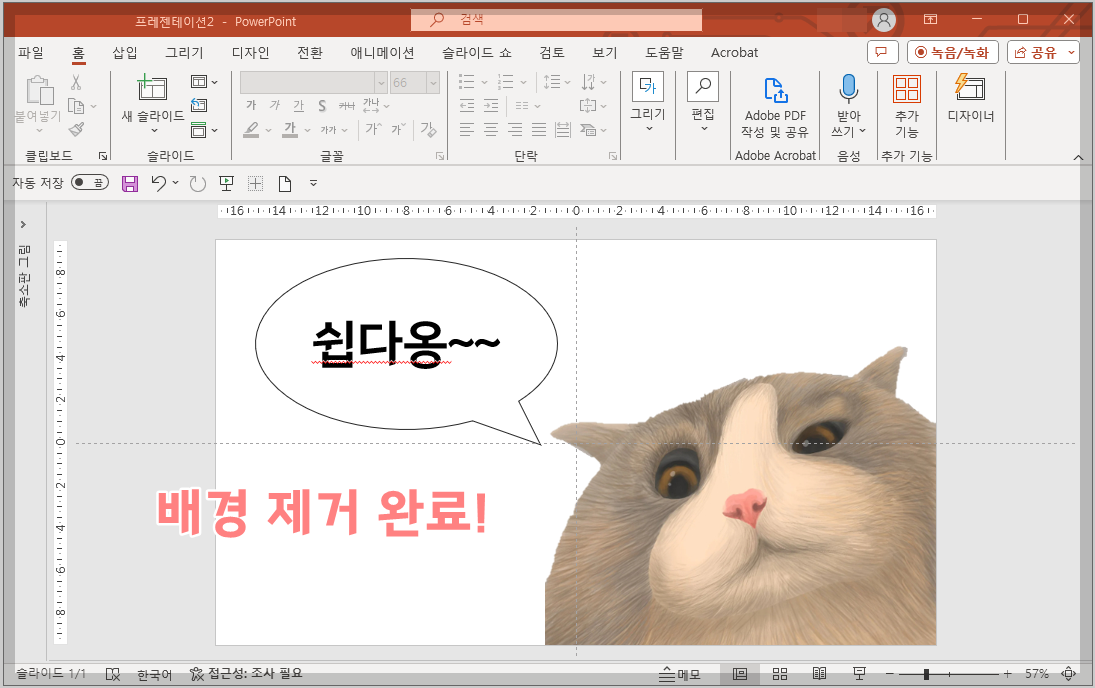Start slideshow from the quick access toolbar icon

coord(227,183)
